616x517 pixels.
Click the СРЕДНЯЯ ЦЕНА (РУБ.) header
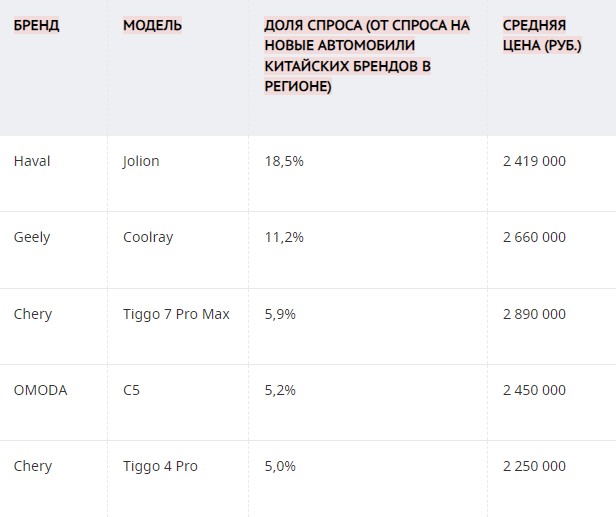click(542, 35)
